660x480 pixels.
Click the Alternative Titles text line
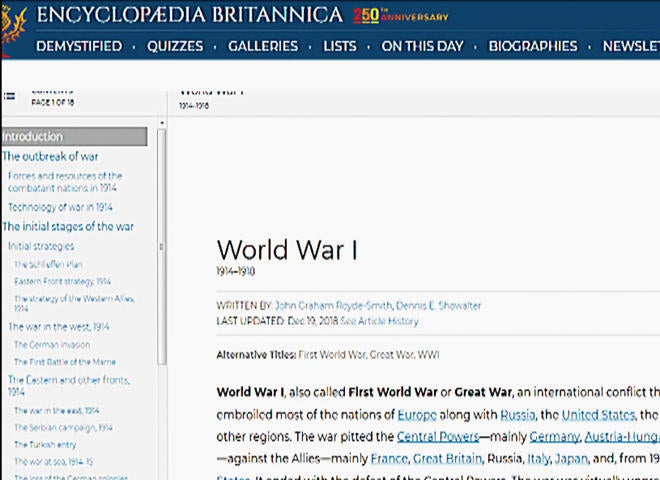(x=328, y=355)
